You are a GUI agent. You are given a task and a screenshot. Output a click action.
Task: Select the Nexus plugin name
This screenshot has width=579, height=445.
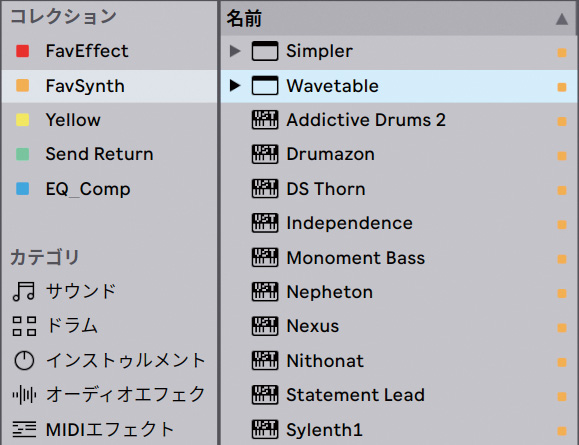313,326
